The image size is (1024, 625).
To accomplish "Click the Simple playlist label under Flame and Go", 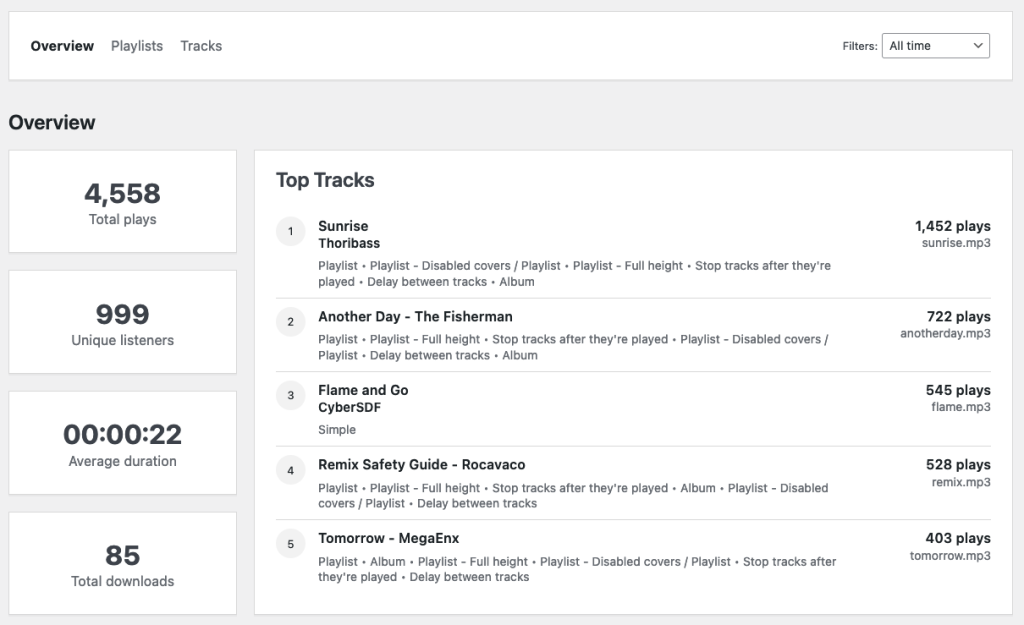I will pyautogui.click(x=337, y=430).
